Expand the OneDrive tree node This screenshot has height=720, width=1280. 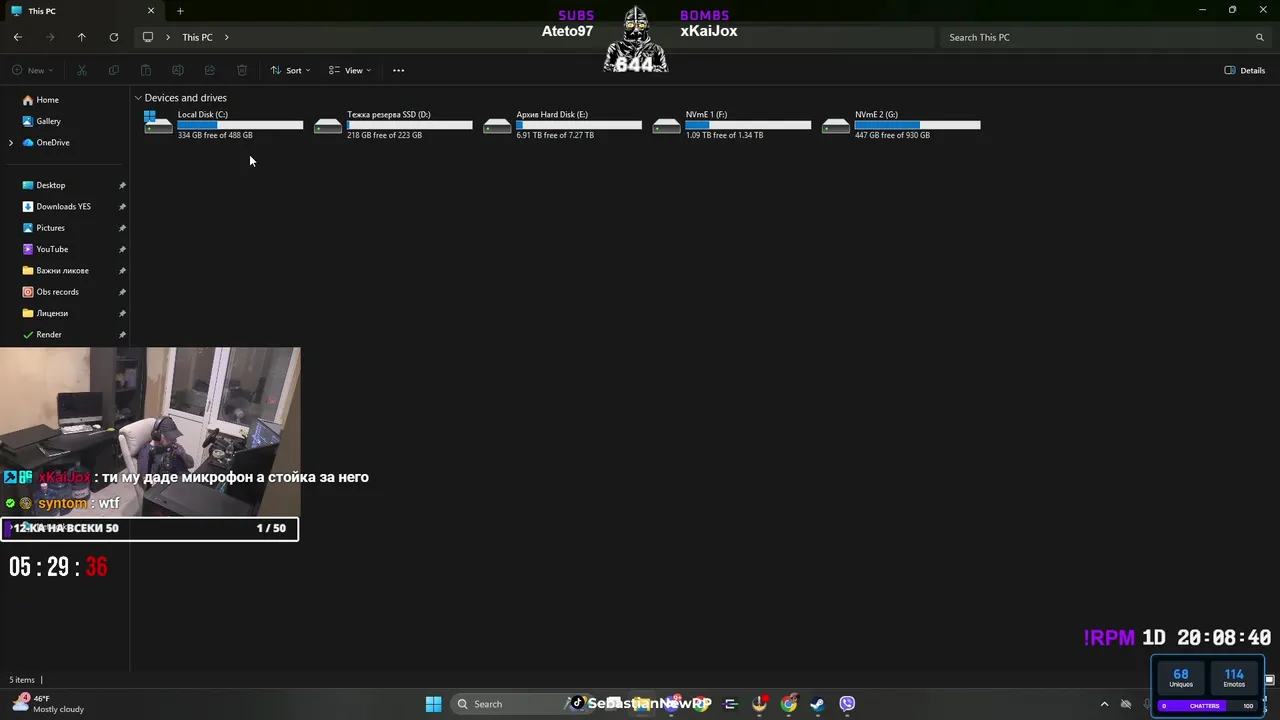pyautogui.click(x=11, y=143)
